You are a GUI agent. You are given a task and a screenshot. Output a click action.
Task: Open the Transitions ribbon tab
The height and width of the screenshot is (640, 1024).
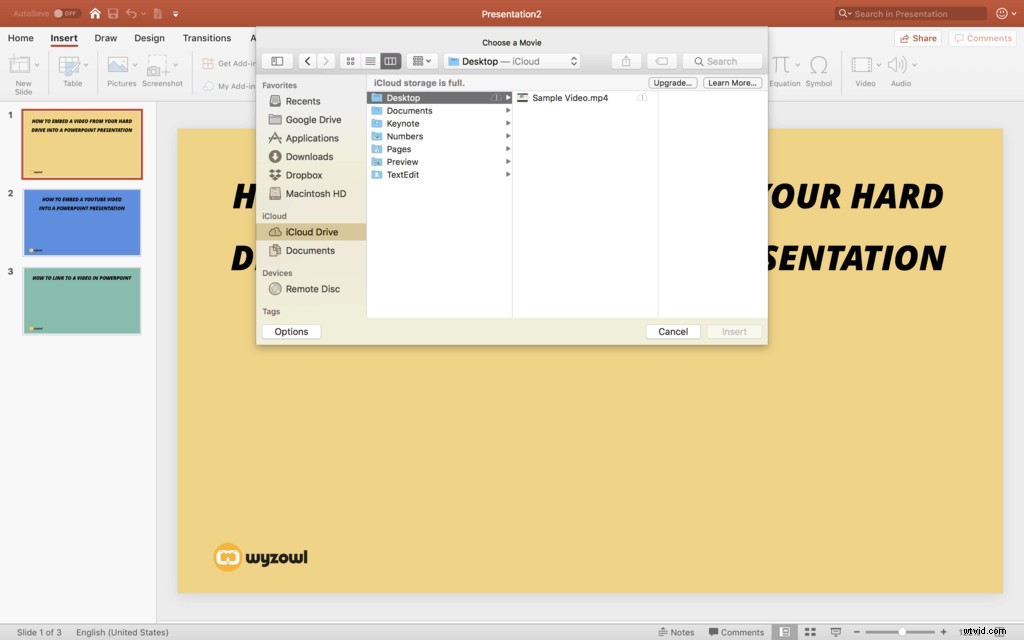click(x=207, y=38)
